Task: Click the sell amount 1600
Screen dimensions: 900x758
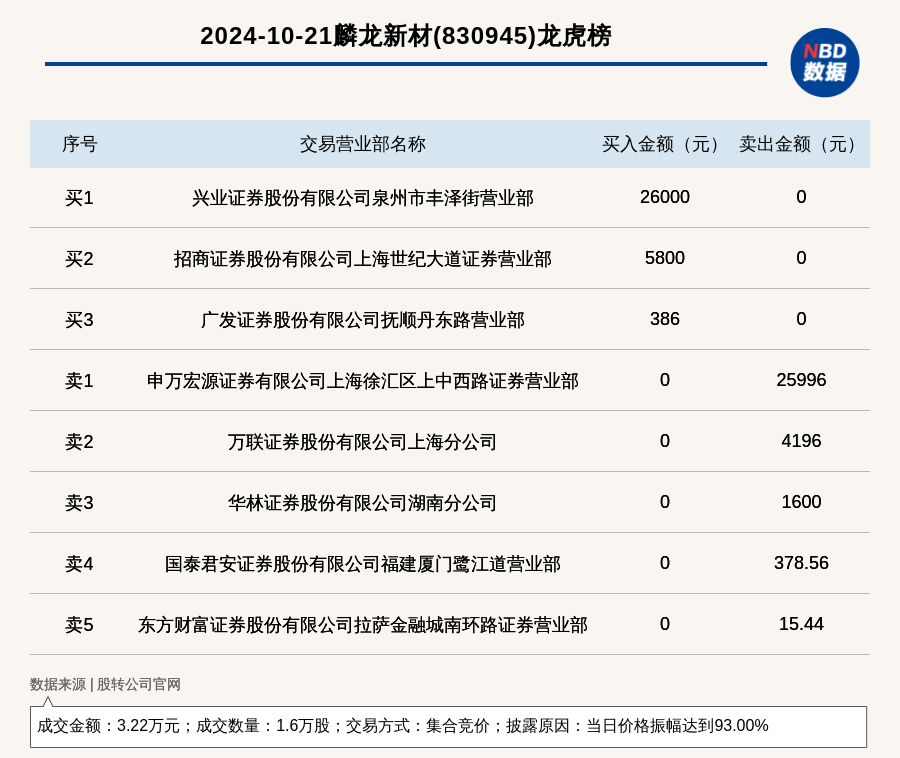Action: tap(801, 502)
